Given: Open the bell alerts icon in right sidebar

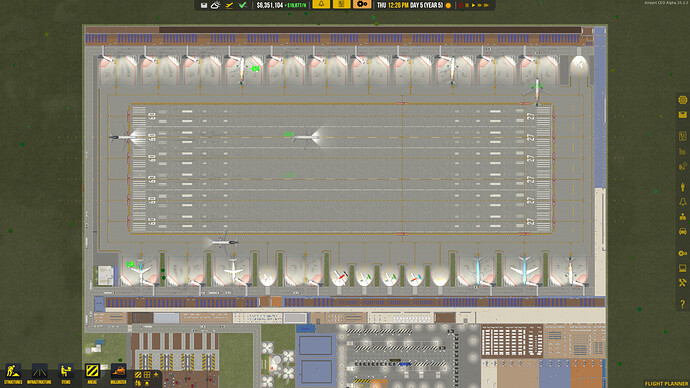Looking at the screenshot, I should (x=683, y=202).
